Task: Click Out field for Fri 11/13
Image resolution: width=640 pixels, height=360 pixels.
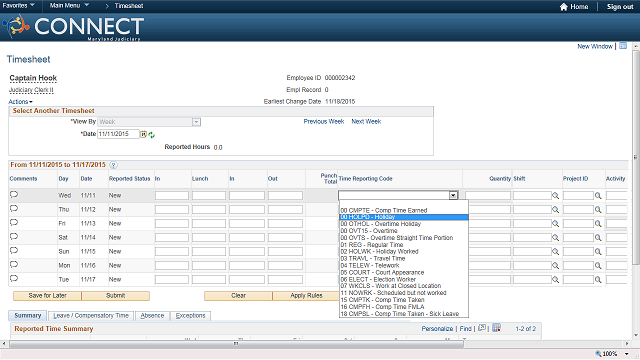Action: [285, 224]
